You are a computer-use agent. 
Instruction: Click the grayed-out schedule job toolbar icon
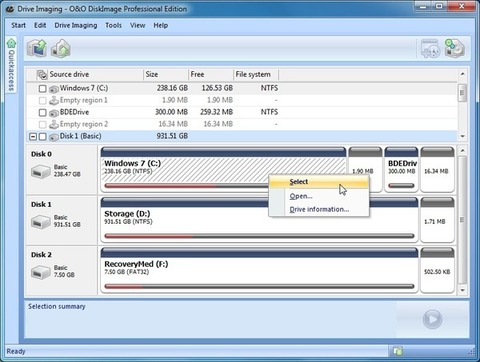(x=430, y=49)
